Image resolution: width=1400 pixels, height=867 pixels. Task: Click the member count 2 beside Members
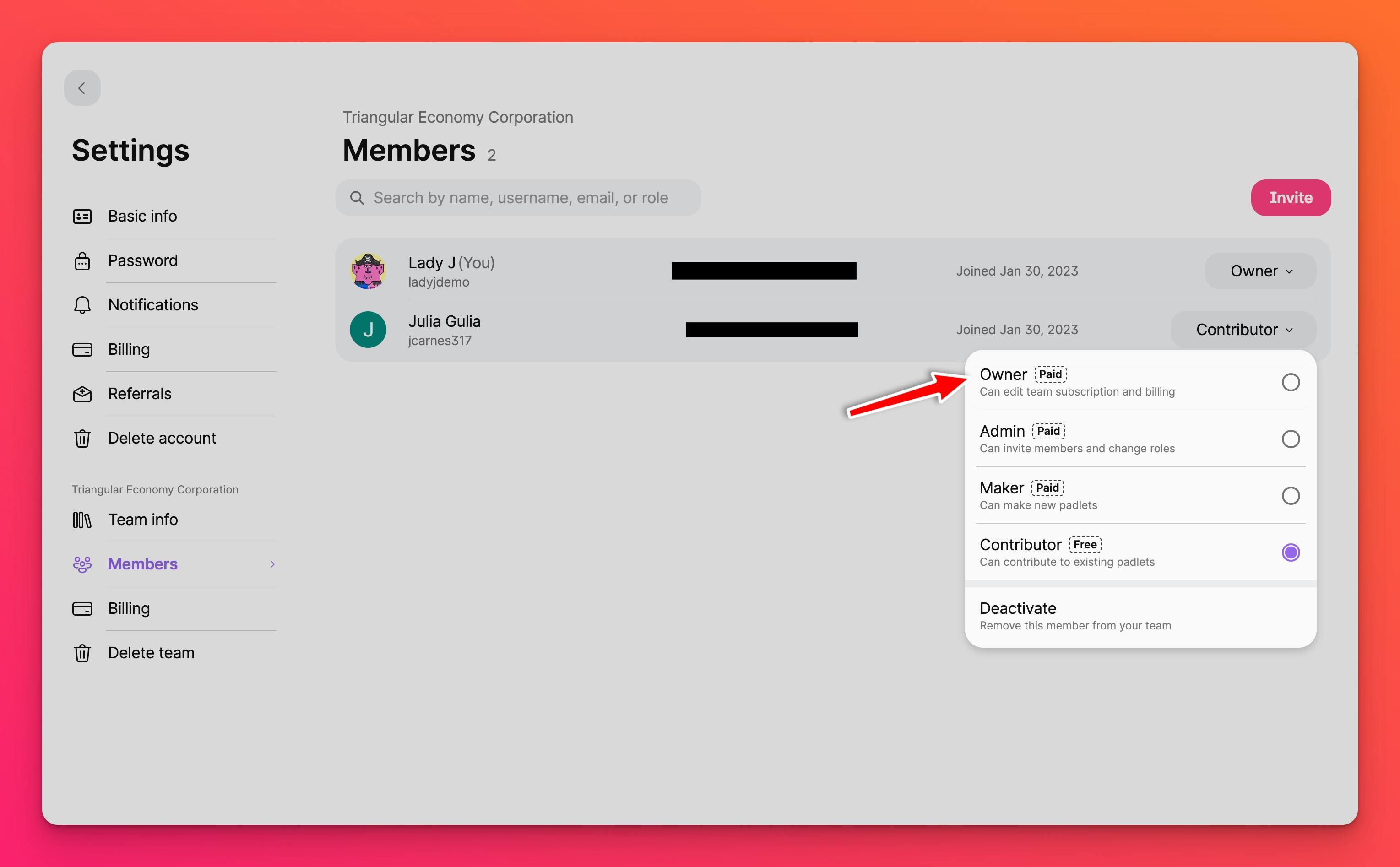pos(491,155)
